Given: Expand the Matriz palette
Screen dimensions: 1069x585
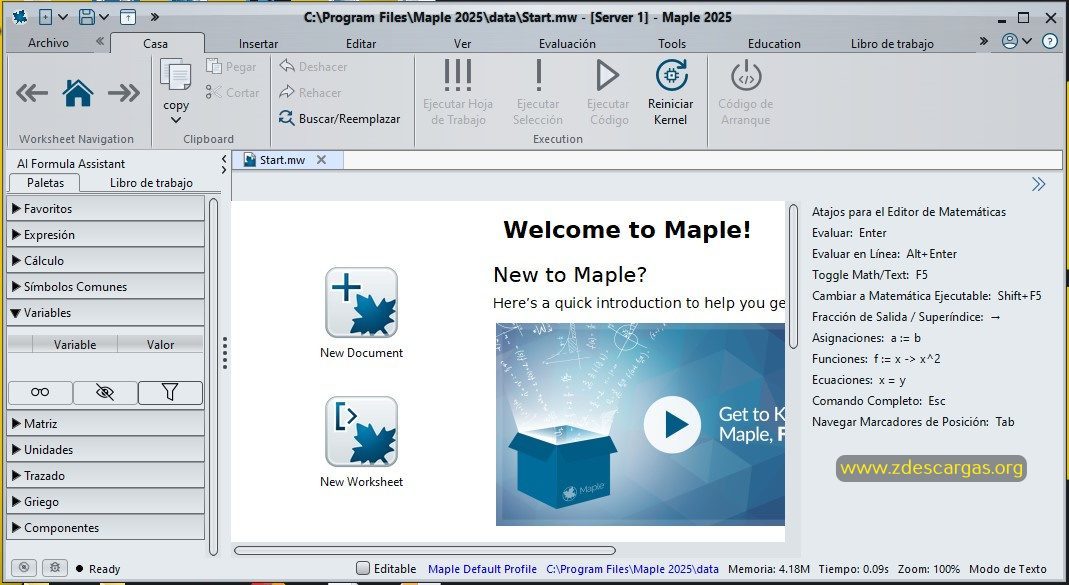Looking at the screenshot, I should click(x=105, y=423).
